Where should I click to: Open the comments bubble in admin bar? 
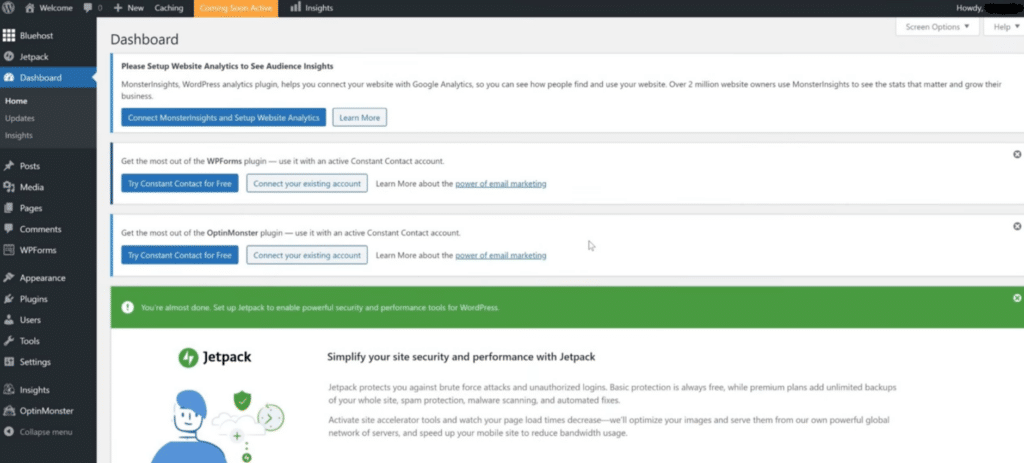pos(88,8)
